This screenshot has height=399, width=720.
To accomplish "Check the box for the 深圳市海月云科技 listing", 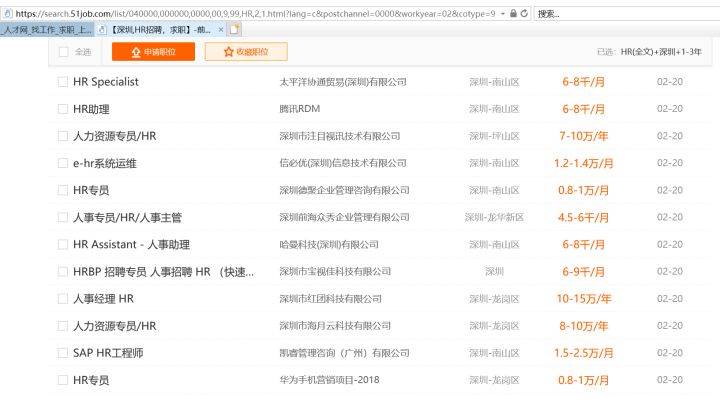I will [63, 326].
